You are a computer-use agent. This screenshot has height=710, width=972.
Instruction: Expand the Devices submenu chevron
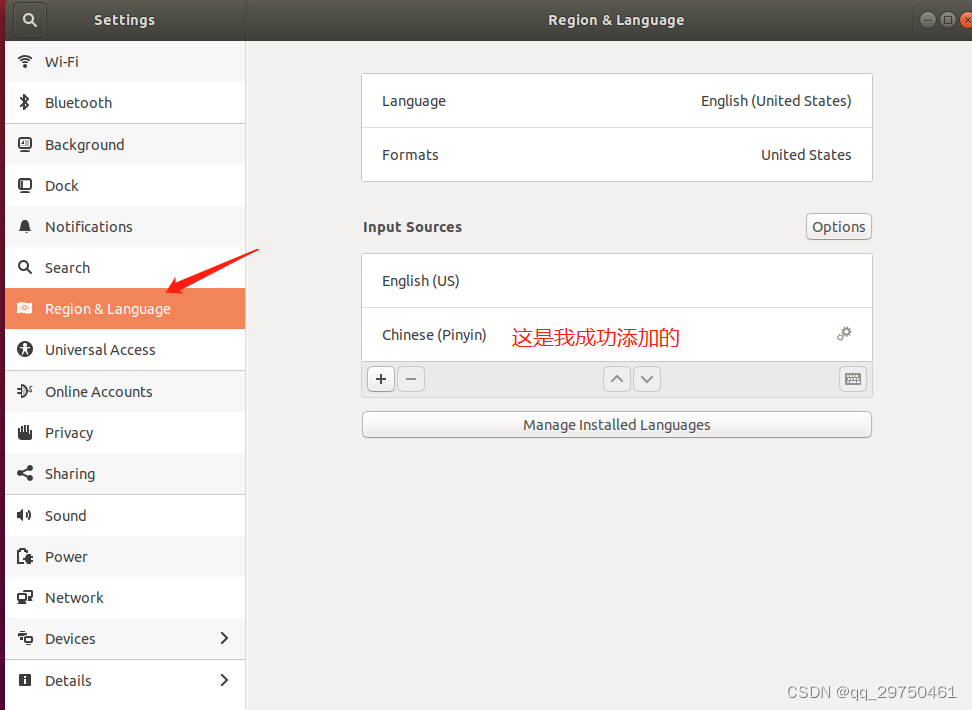[x=224, y=638]
